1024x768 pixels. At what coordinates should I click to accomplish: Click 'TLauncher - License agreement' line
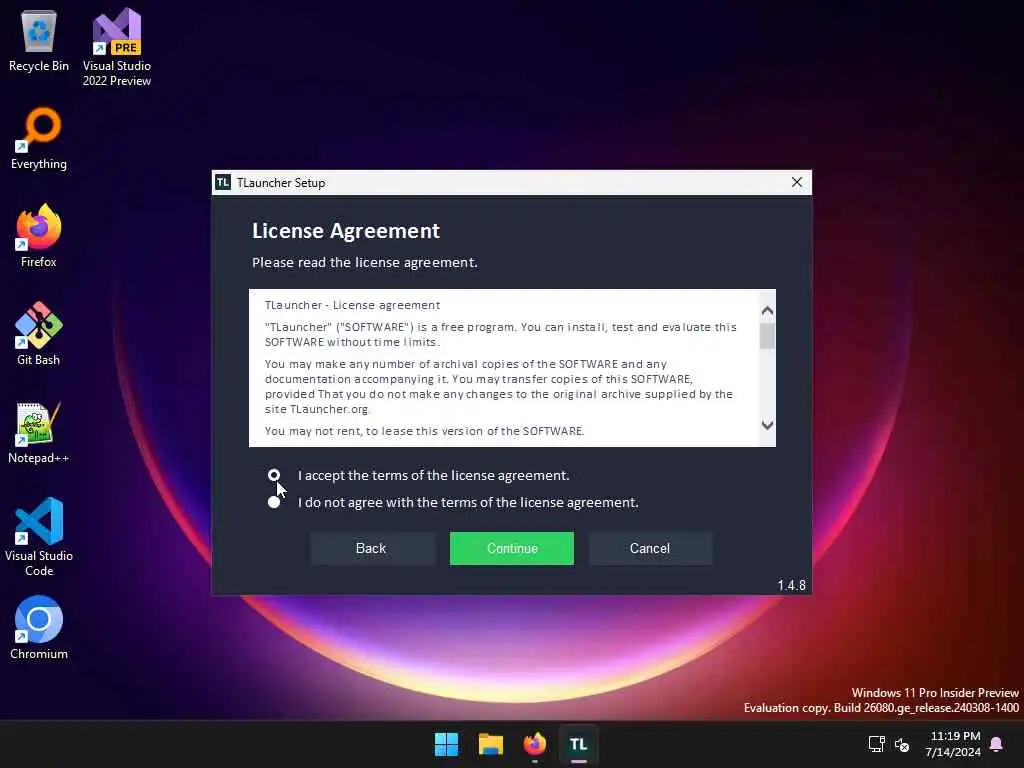click(x=352, y=305)
